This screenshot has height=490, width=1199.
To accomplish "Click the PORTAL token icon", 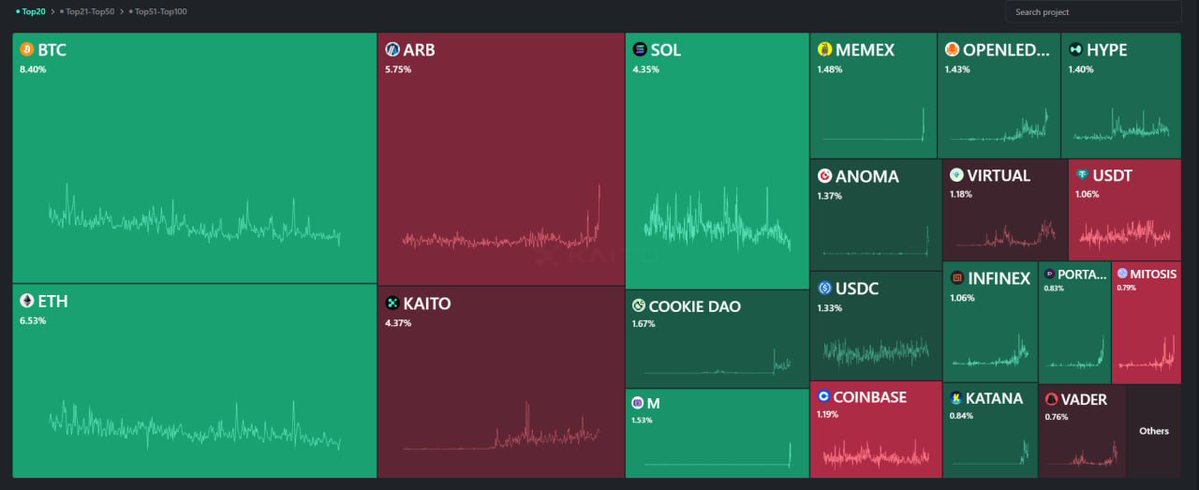I will [x=1050, y=274].
